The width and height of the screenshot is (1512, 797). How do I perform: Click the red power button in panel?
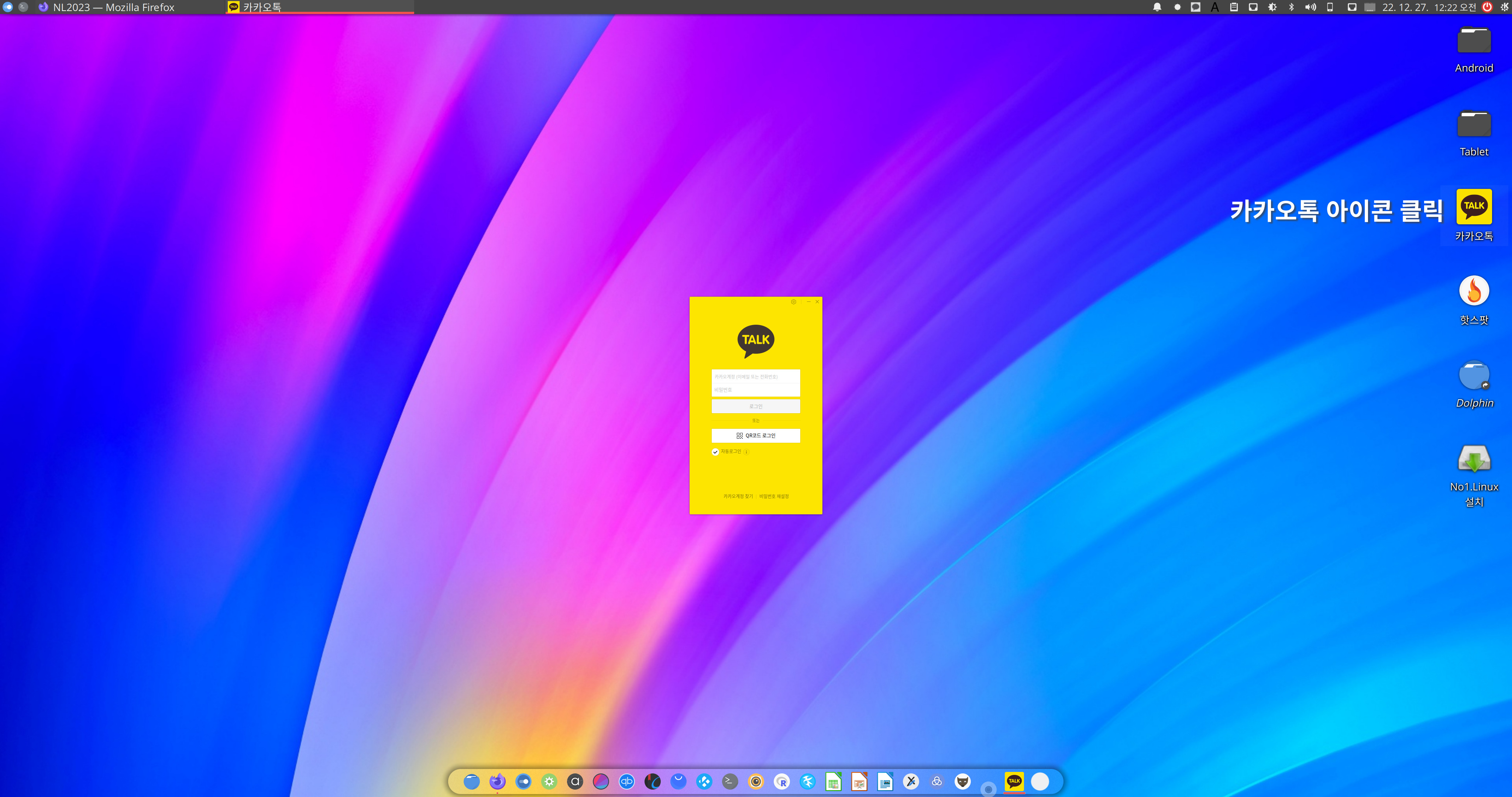[x=1487, y=7]
